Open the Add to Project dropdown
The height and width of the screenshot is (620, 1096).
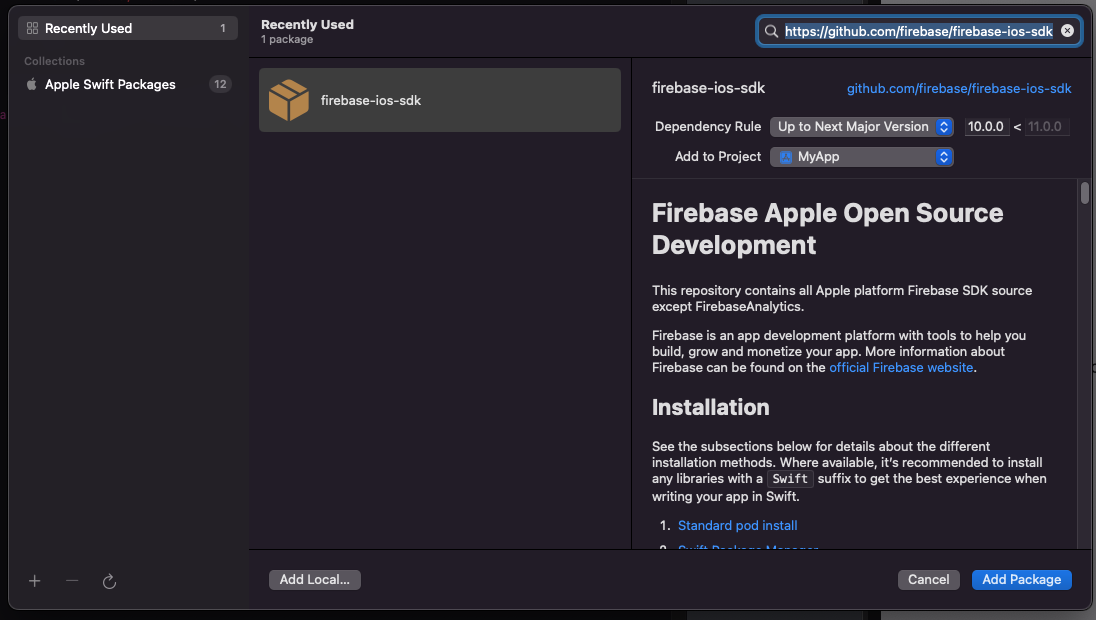861,157
